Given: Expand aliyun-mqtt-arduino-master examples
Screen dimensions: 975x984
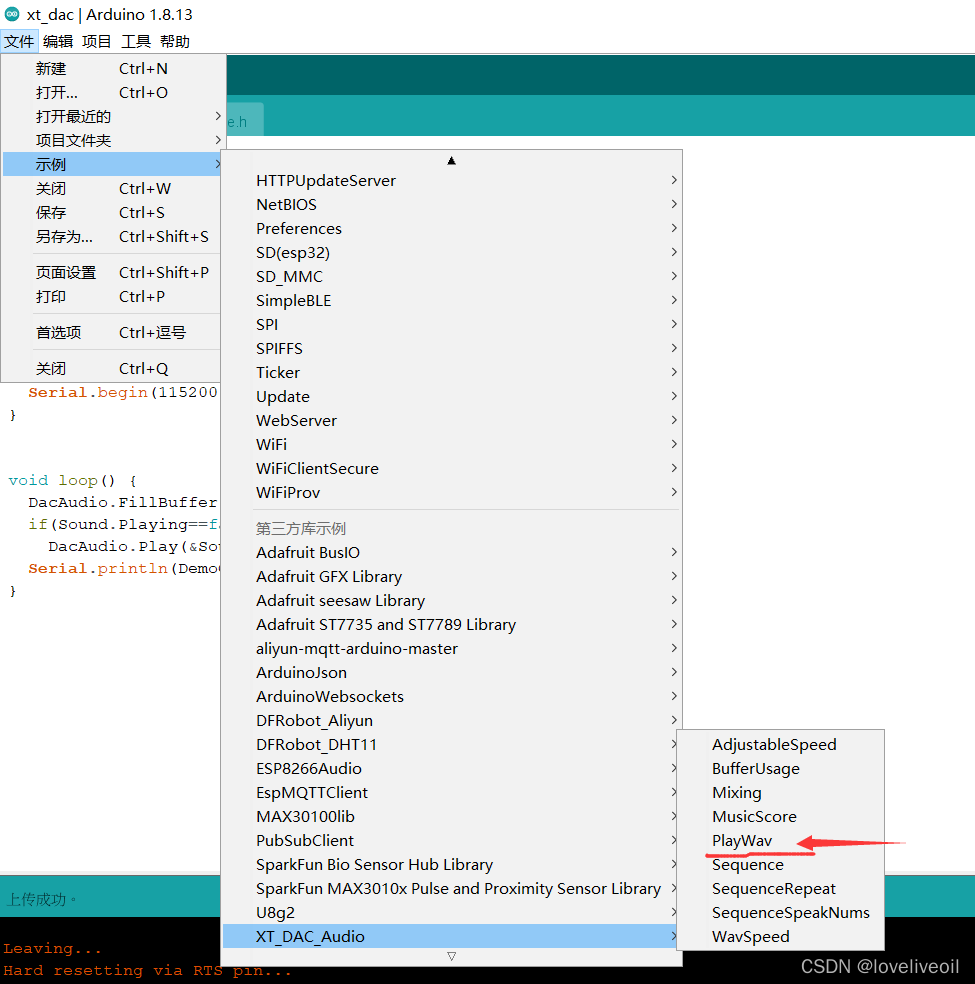Looking at the screenshot, I should [452, 648].
